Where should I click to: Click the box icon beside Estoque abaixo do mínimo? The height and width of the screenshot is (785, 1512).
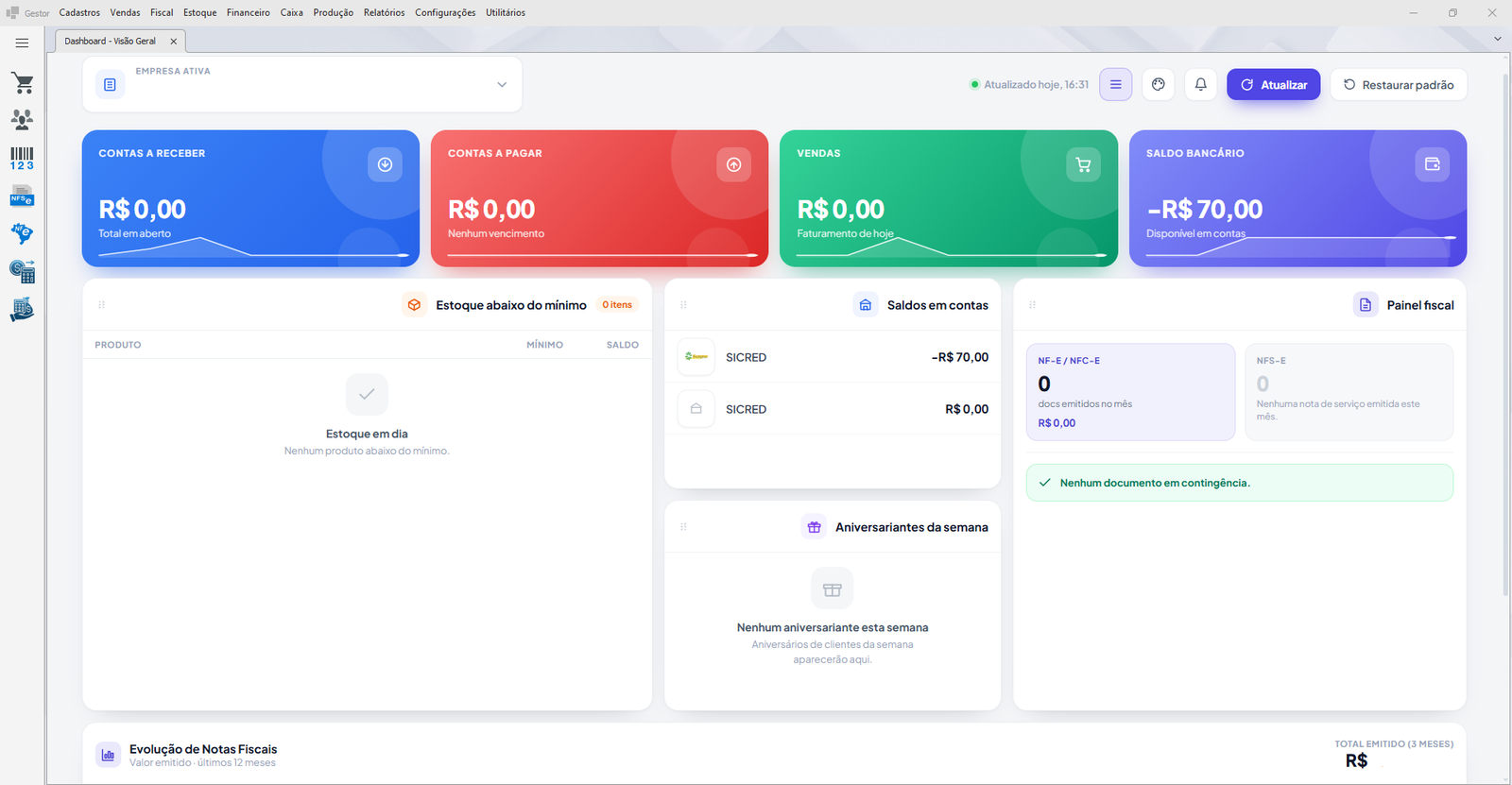[x=414, y=305]
